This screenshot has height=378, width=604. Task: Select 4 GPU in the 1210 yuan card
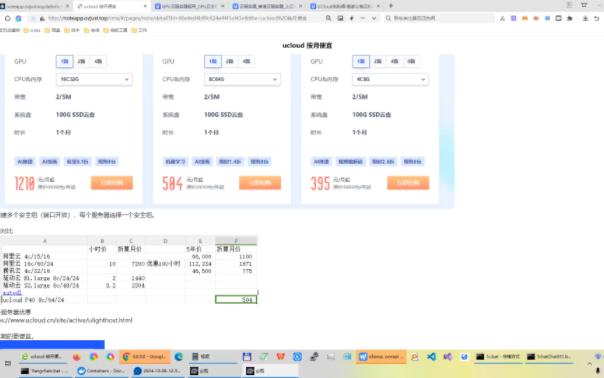pos(99,61)
